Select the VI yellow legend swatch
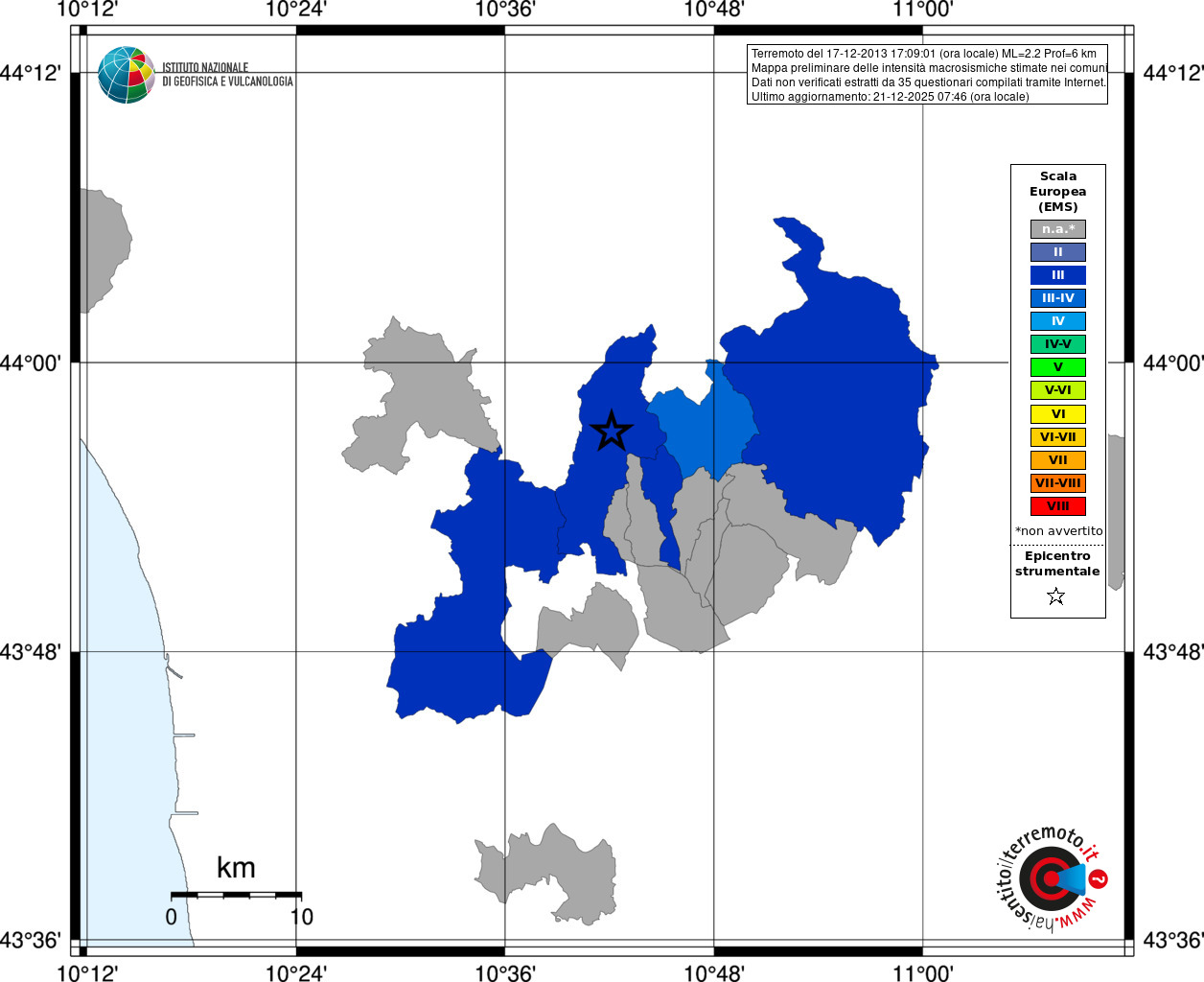 click(1058, 414)
